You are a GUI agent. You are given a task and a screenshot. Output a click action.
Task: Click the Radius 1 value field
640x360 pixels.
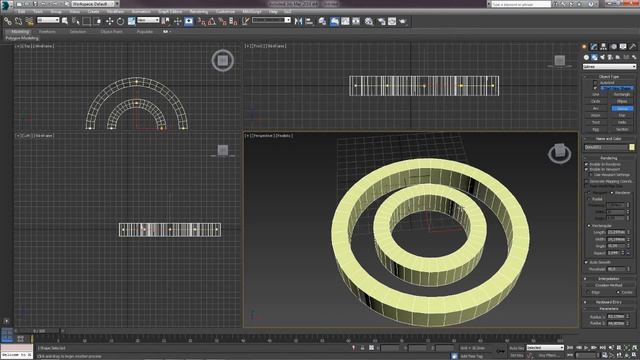(616, 316)
